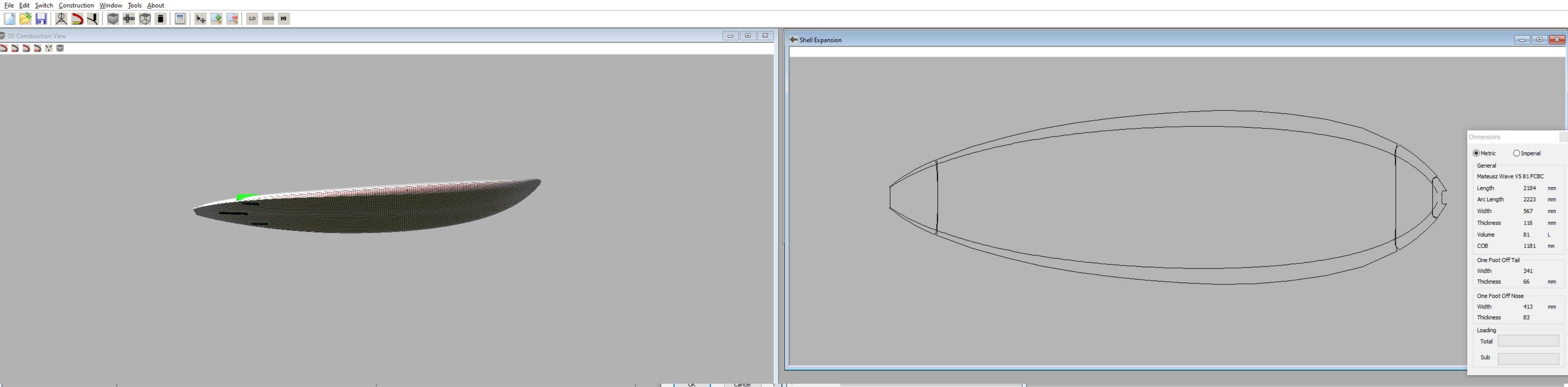Set resolution to LO
The width and height of the screenshot is (1568, 387).
252,19
